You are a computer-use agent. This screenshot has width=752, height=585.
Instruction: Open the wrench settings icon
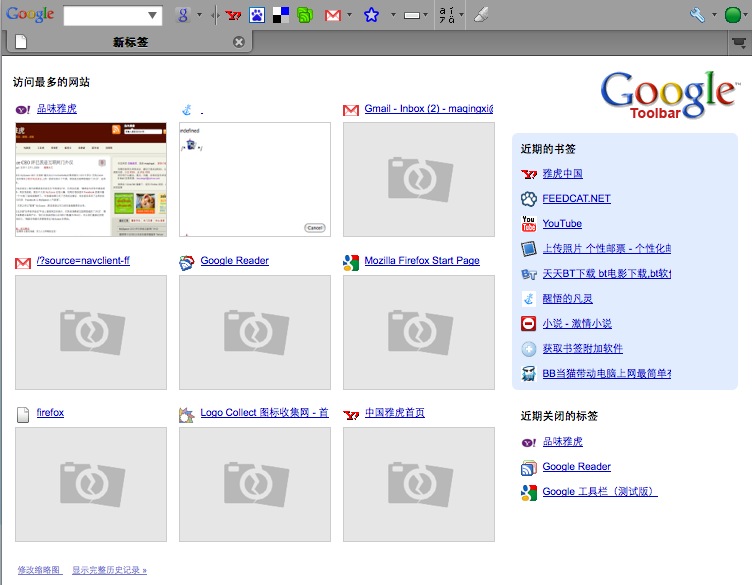(x=697, y=15)
